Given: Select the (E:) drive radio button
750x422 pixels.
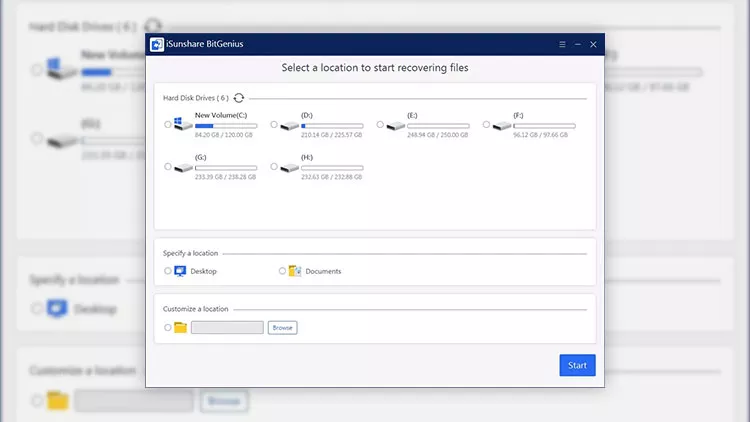Looking at the screenshot, I should (380, 124).
